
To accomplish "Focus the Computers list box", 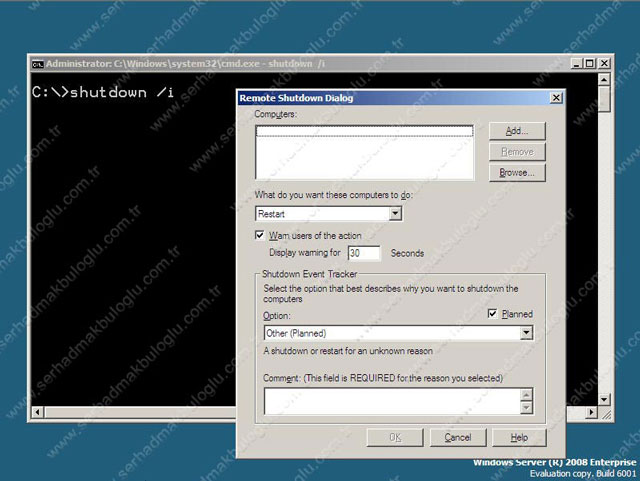I will (x=364, y=152).
